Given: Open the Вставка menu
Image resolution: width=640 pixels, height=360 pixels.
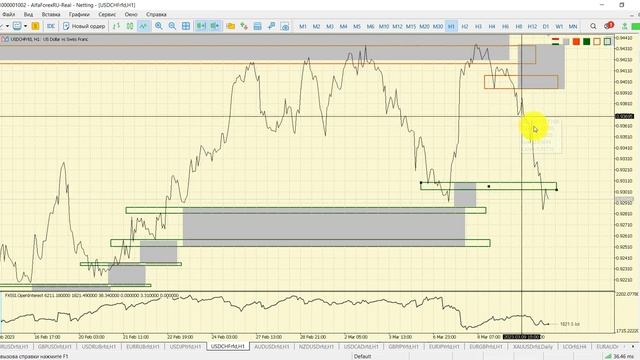Looking at the screenshot, I should 51,14.
